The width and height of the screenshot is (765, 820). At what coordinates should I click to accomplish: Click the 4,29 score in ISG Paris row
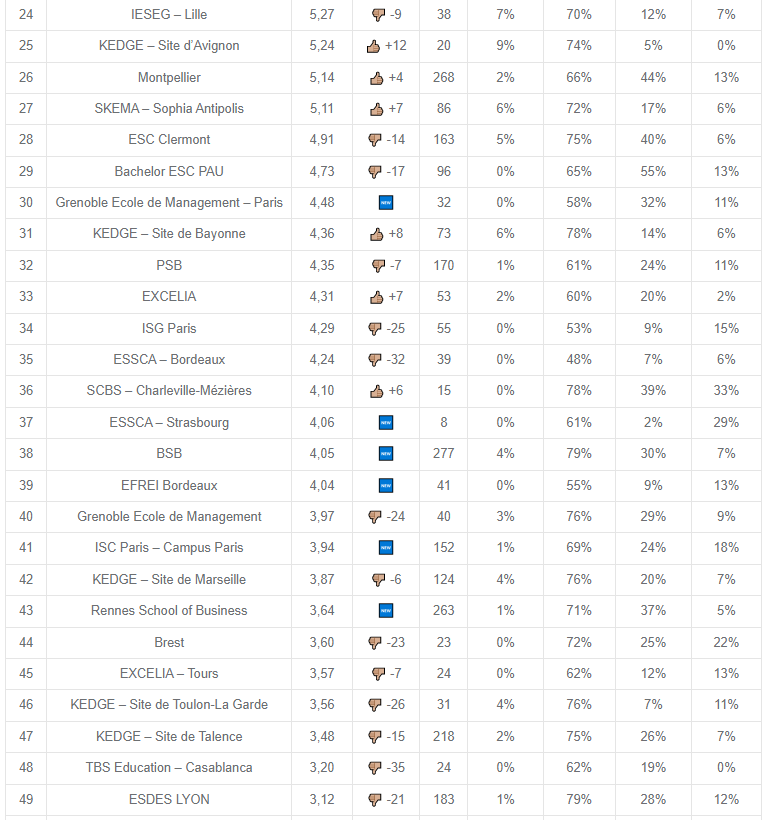pos(321,329)
